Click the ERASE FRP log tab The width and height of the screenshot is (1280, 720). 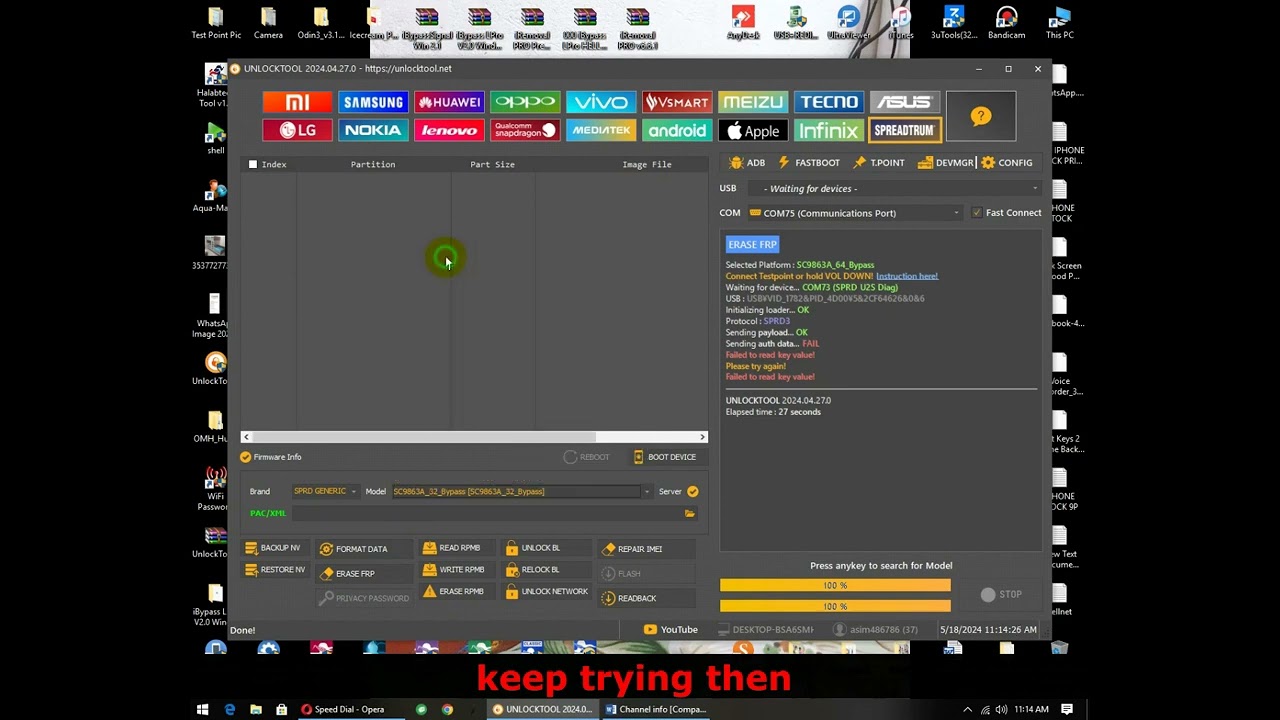pos(752,244)
